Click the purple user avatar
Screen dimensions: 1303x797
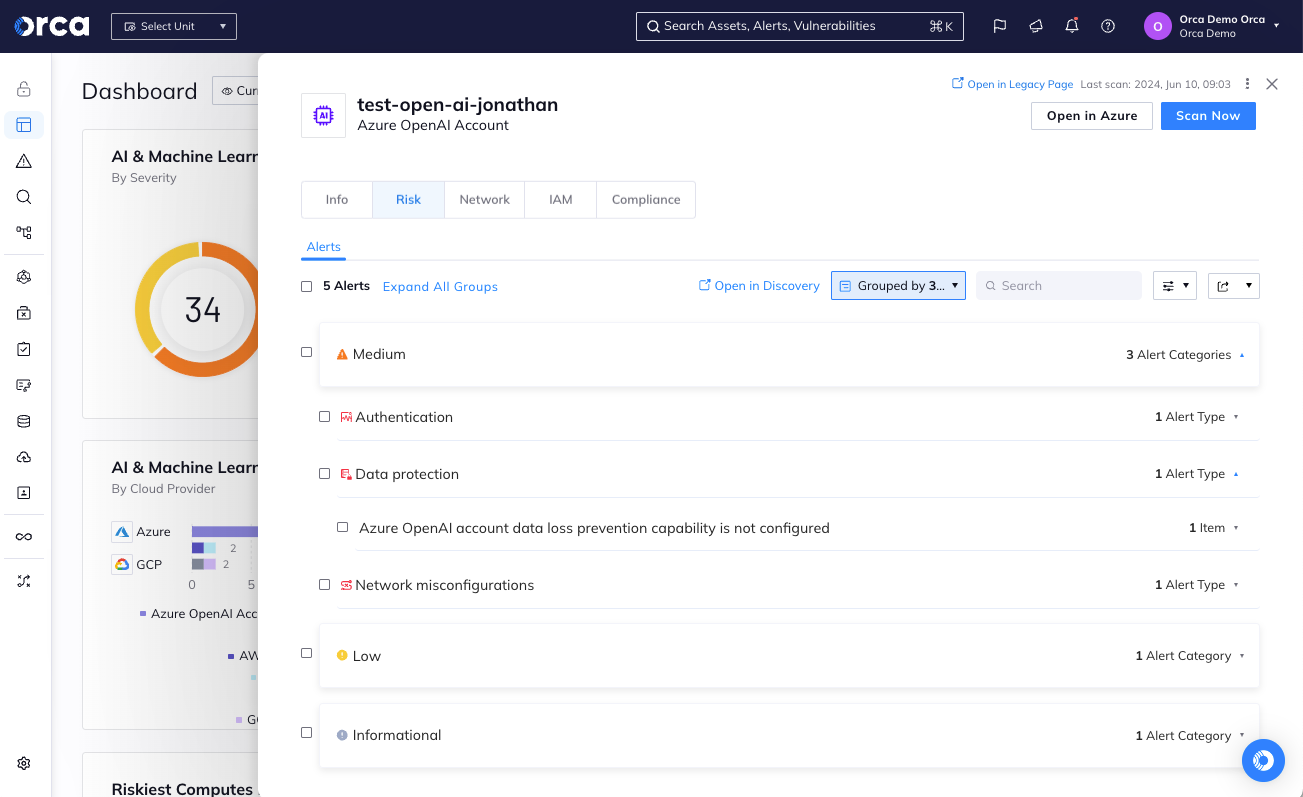[x=1157, y=26]
